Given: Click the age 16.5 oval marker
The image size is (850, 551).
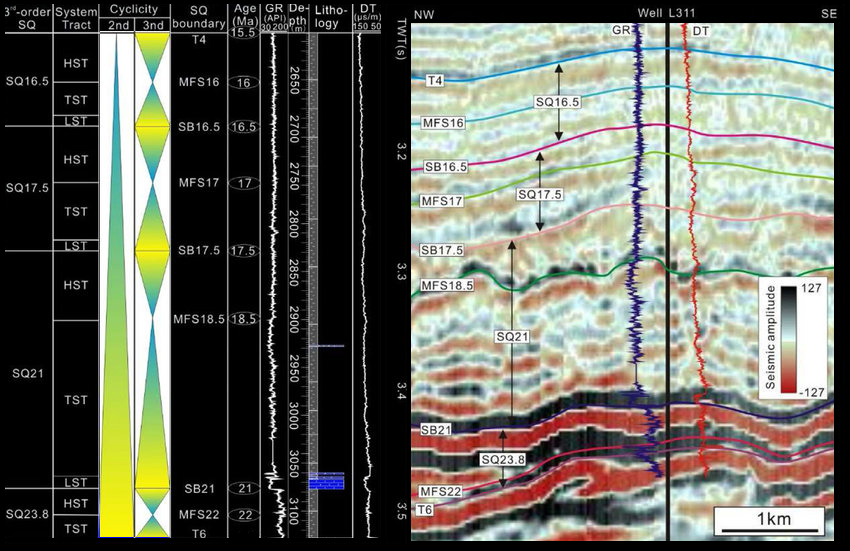Looking at the screenshot, I should [x=243, y=128].
